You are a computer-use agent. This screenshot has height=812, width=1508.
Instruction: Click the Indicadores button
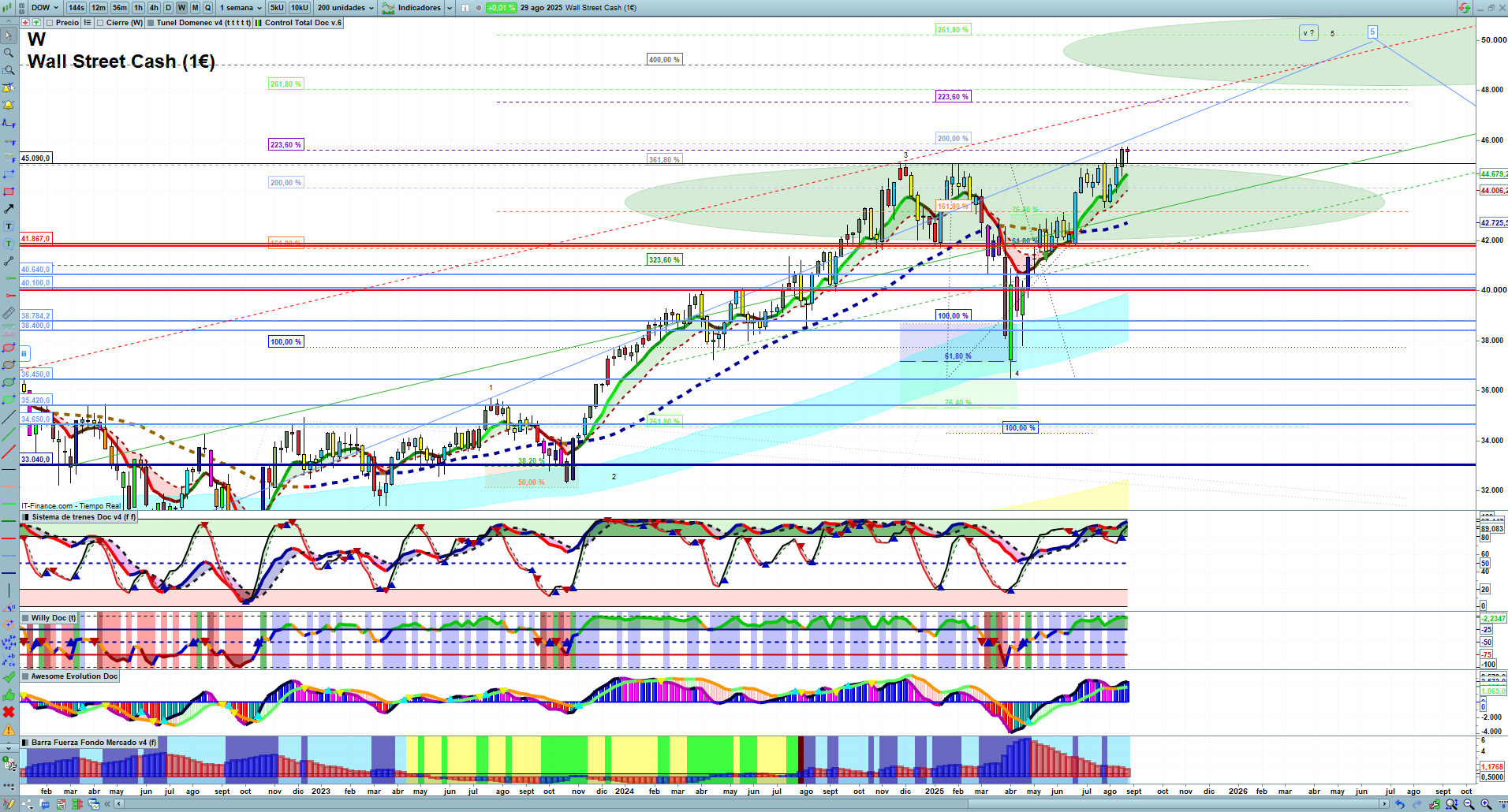(x=412, y=8)
